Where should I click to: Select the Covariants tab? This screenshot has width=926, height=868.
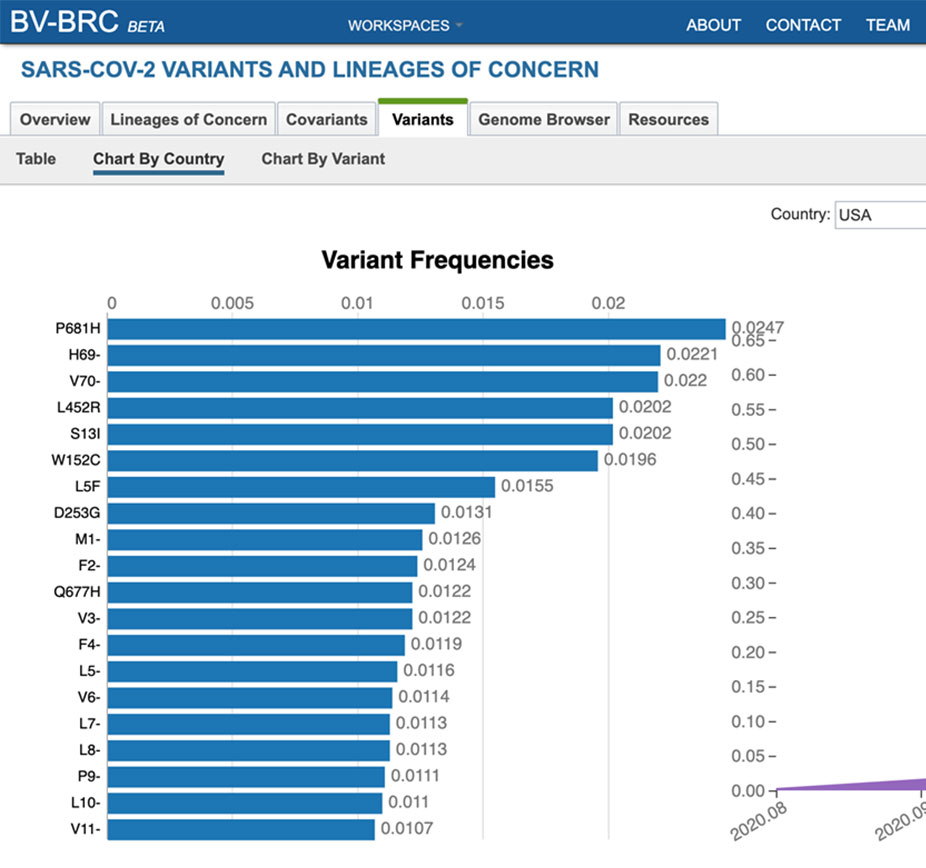tap(327, 119)
